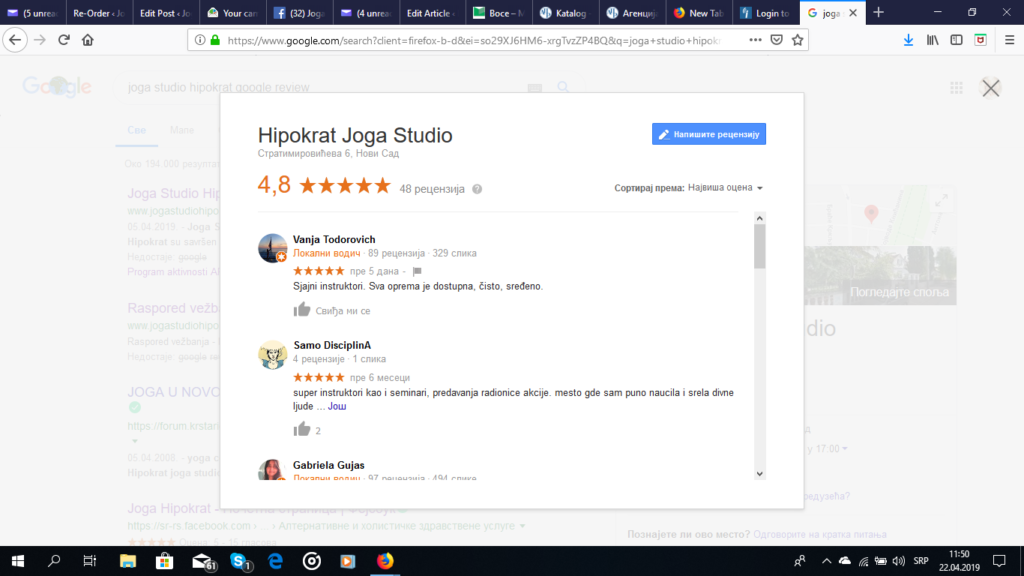Expand review text with 'Још' link
Image resolution: width=1024 pixels, height=576 pixels.
point(337,406)
